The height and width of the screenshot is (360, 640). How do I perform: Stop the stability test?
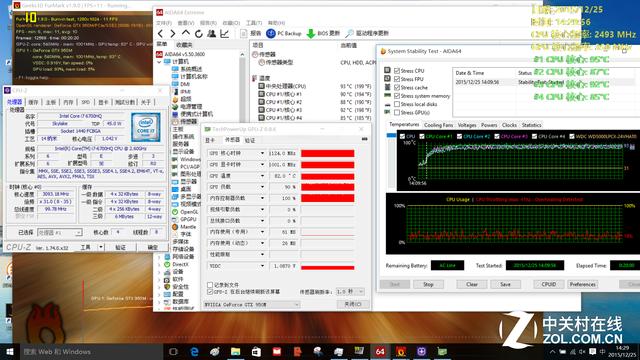pos(428,284)
